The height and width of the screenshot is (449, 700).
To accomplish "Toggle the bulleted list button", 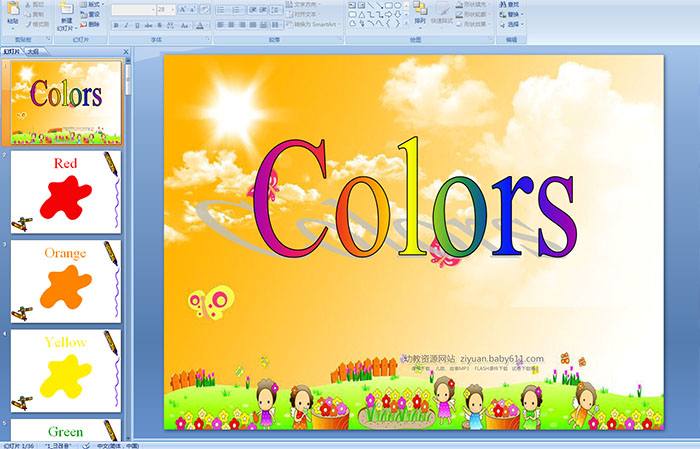I will pyautogui.click(x=222, y=9).
